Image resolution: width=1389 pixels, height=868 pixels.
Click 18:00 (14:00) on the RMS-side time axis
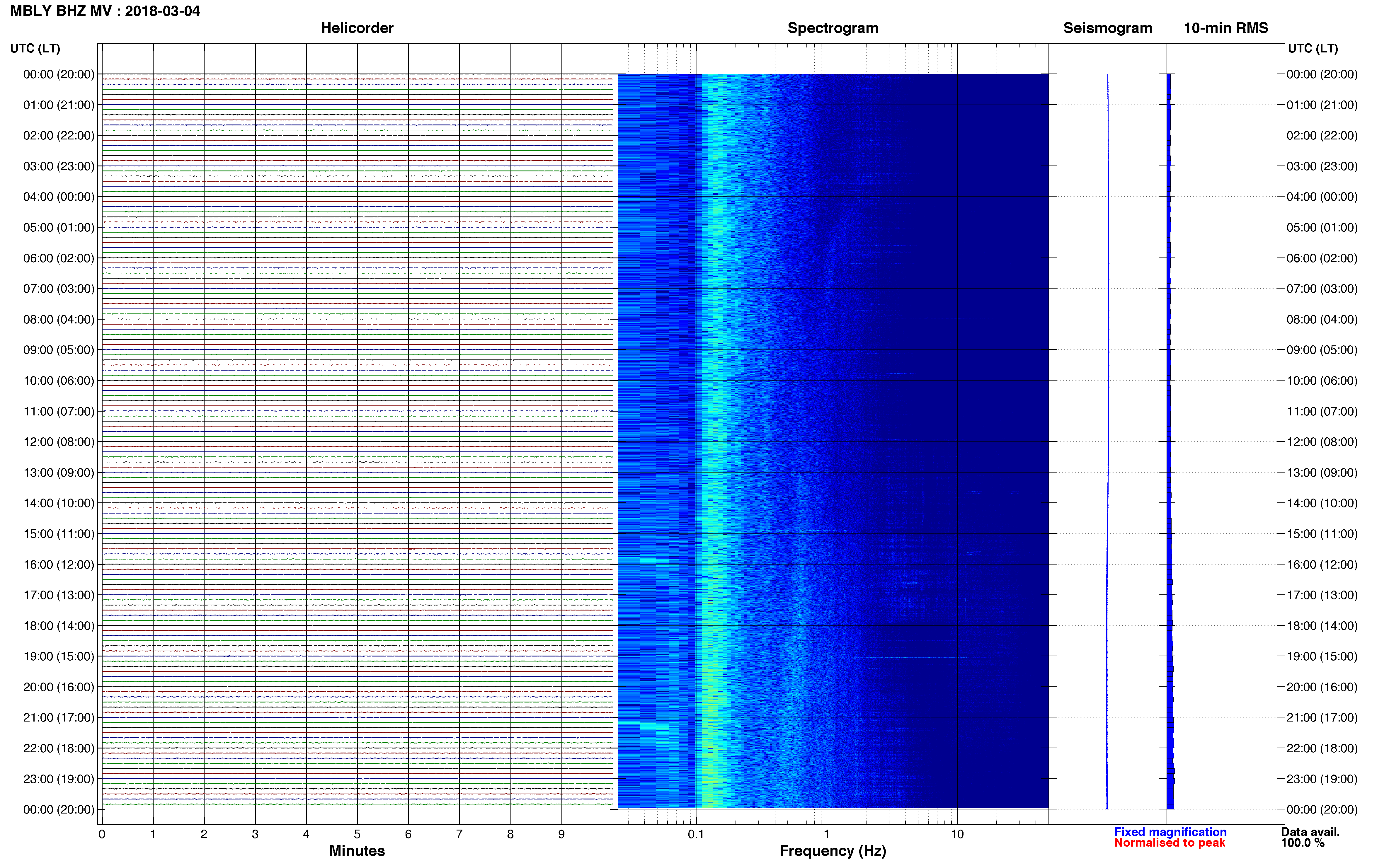(x=1322, y=626)
